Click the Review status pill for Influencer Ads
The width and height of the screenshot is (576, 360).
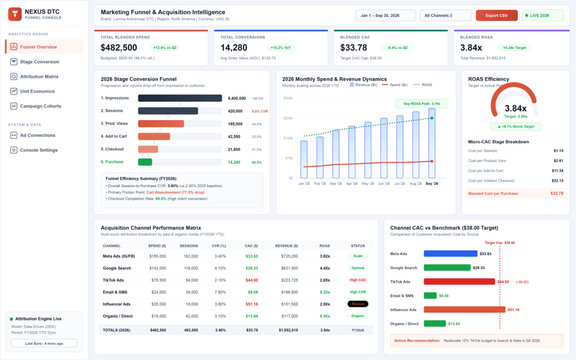coord(358,304)
